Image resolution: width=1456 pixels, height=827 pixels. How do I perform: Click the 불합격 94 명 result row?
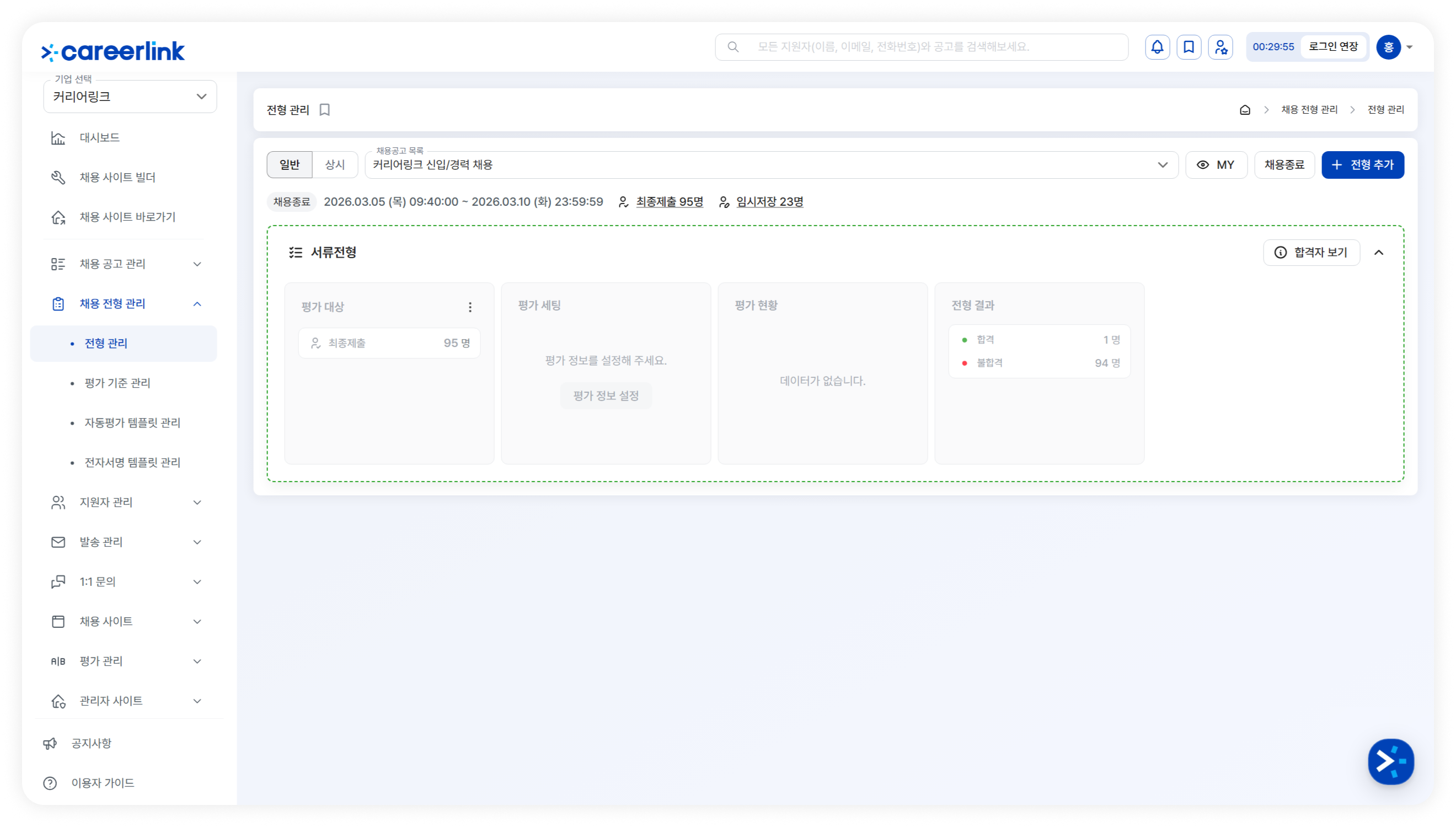(x=1039, y=362)
